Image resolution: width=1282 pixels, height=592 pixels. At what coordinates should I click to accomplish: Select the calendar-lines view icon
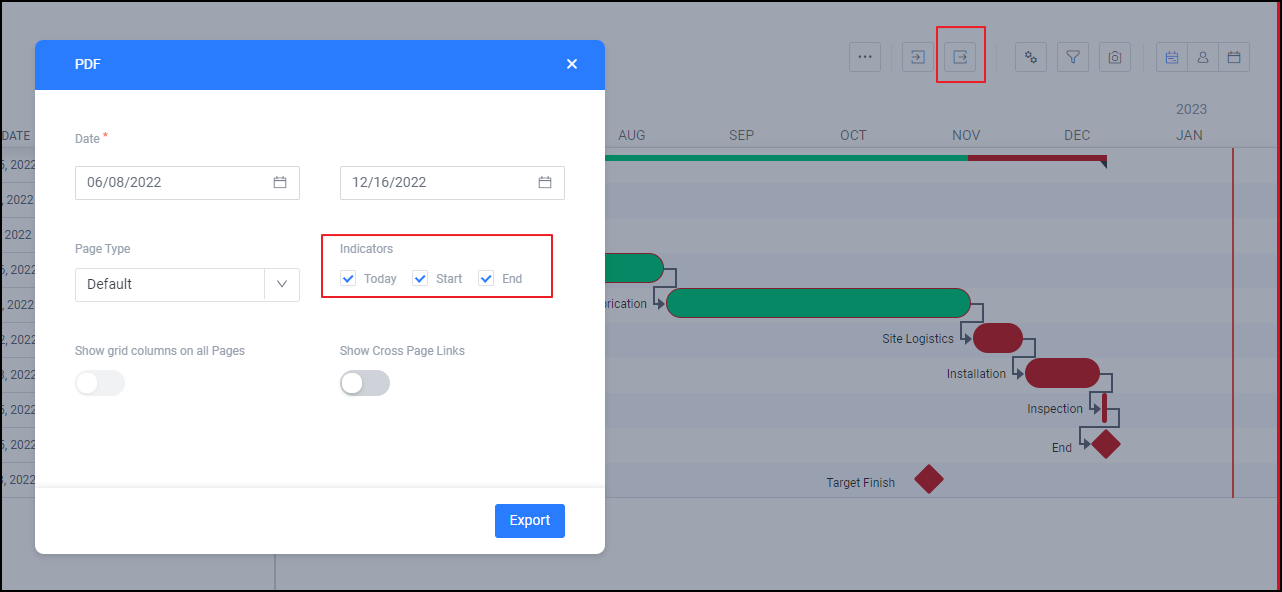tap(1172, 57)
